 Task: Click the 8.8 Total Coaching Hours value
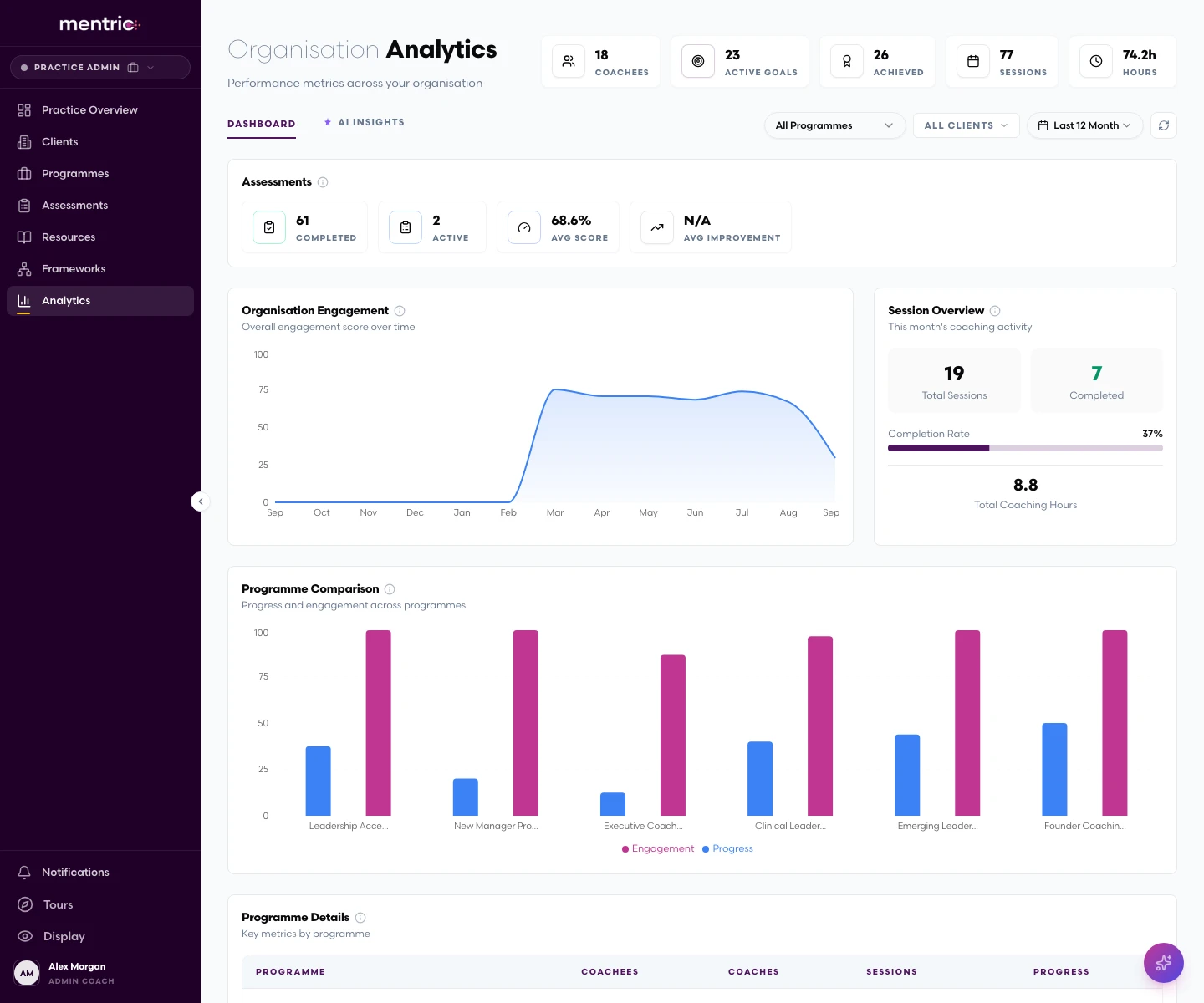(1025, 486)
